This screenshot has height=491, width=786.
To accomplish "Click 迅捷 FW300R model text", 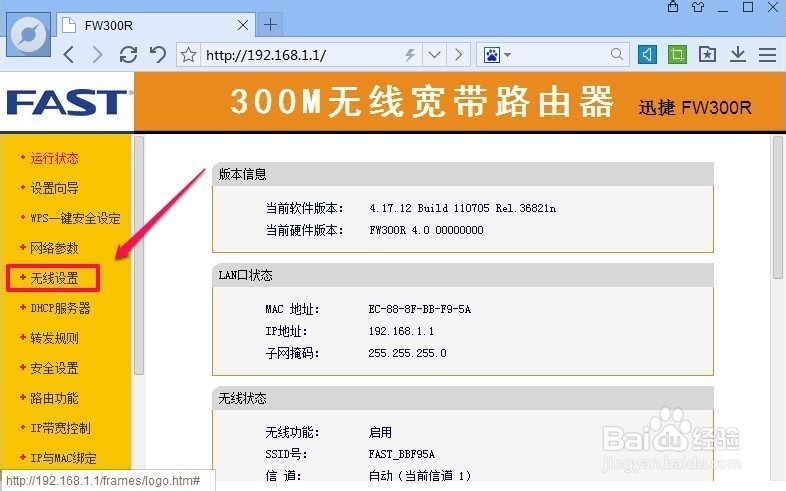I will (695, 108).
